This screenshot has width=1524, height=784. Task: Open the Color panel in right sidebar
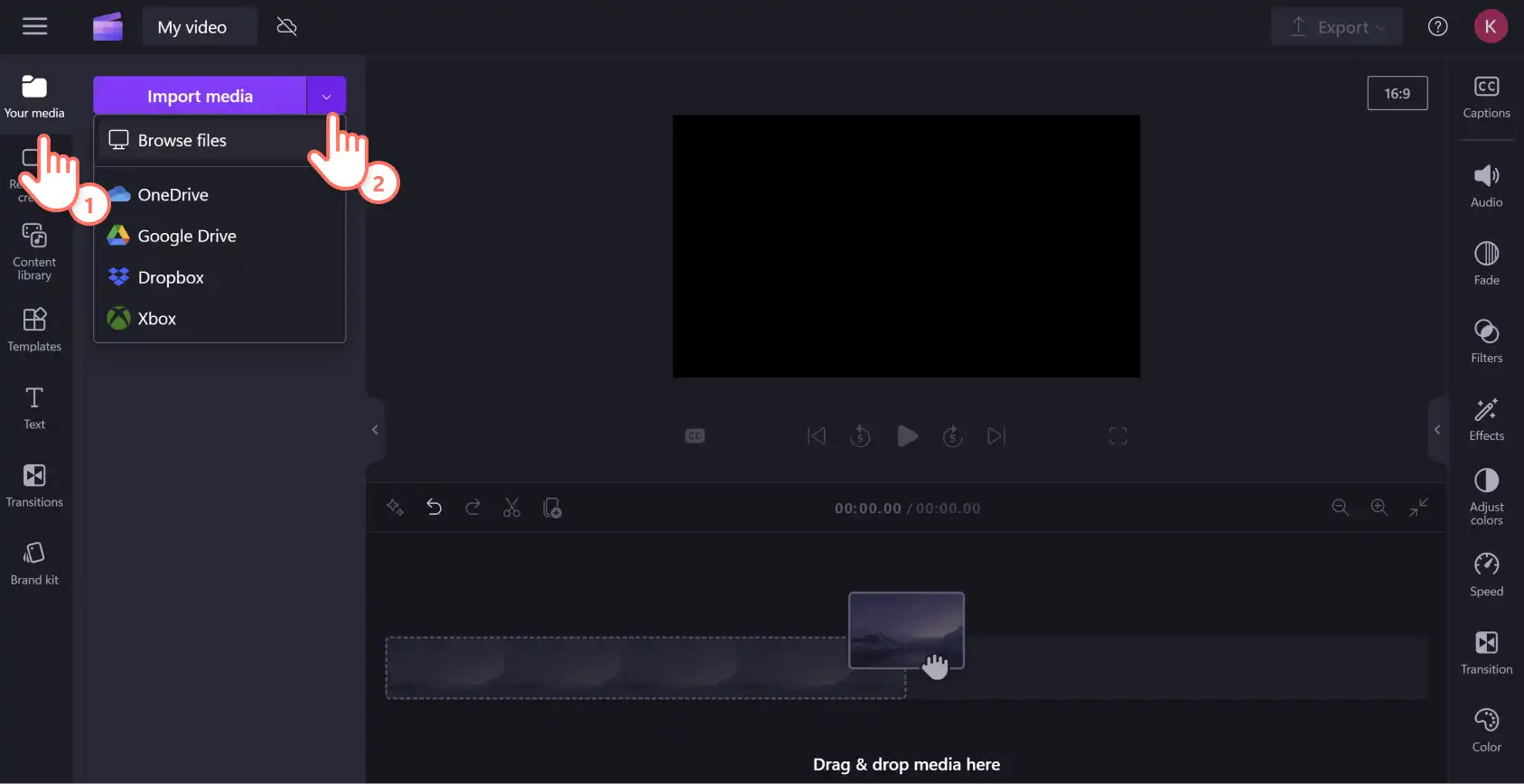[x=1486, y=731]
